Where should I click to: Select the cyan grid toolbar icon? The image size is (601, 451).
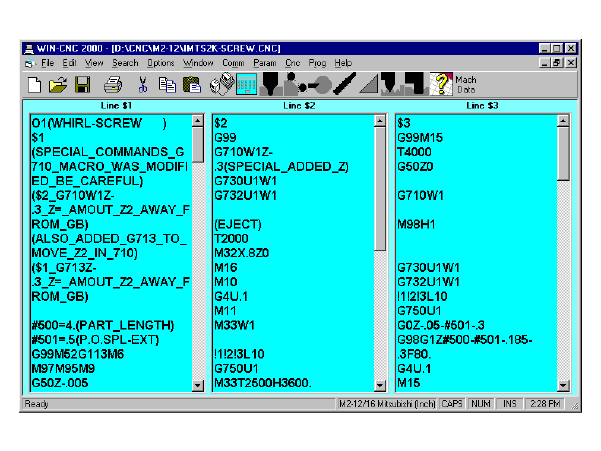pos(246,85)
